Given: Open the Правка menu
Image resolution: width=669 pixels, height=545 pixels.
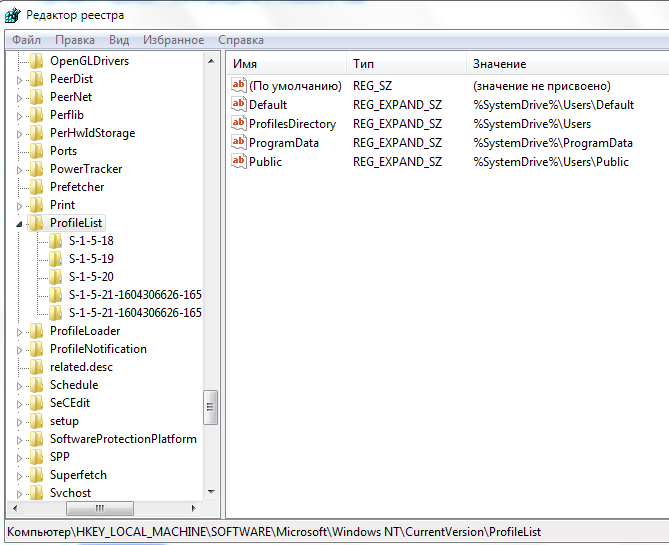Looking at the screenshot, I should coord(75,40).
